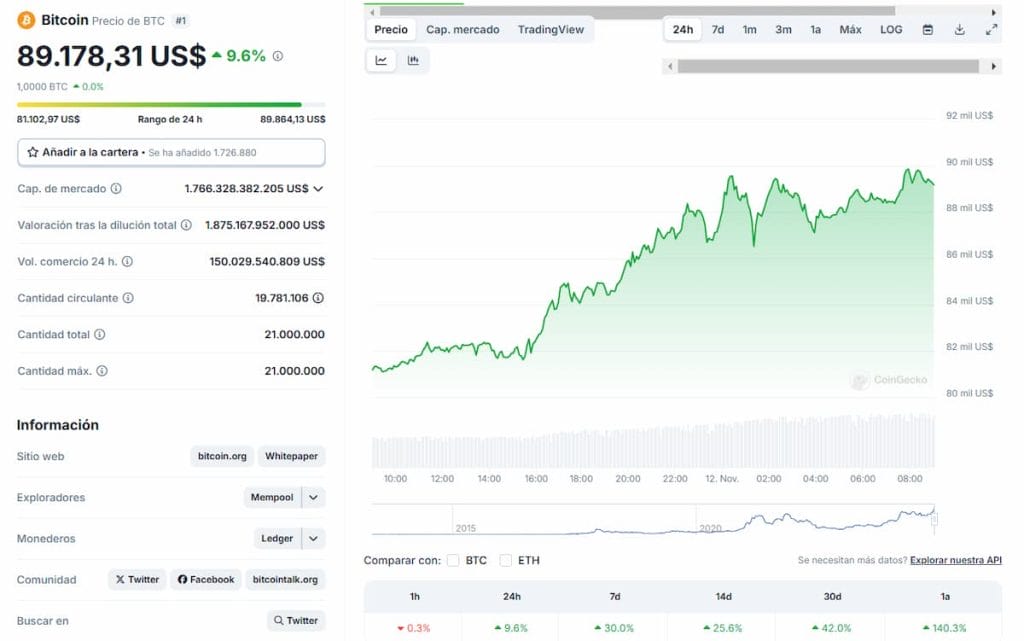Select the 1a time range

tap(816, 30)
